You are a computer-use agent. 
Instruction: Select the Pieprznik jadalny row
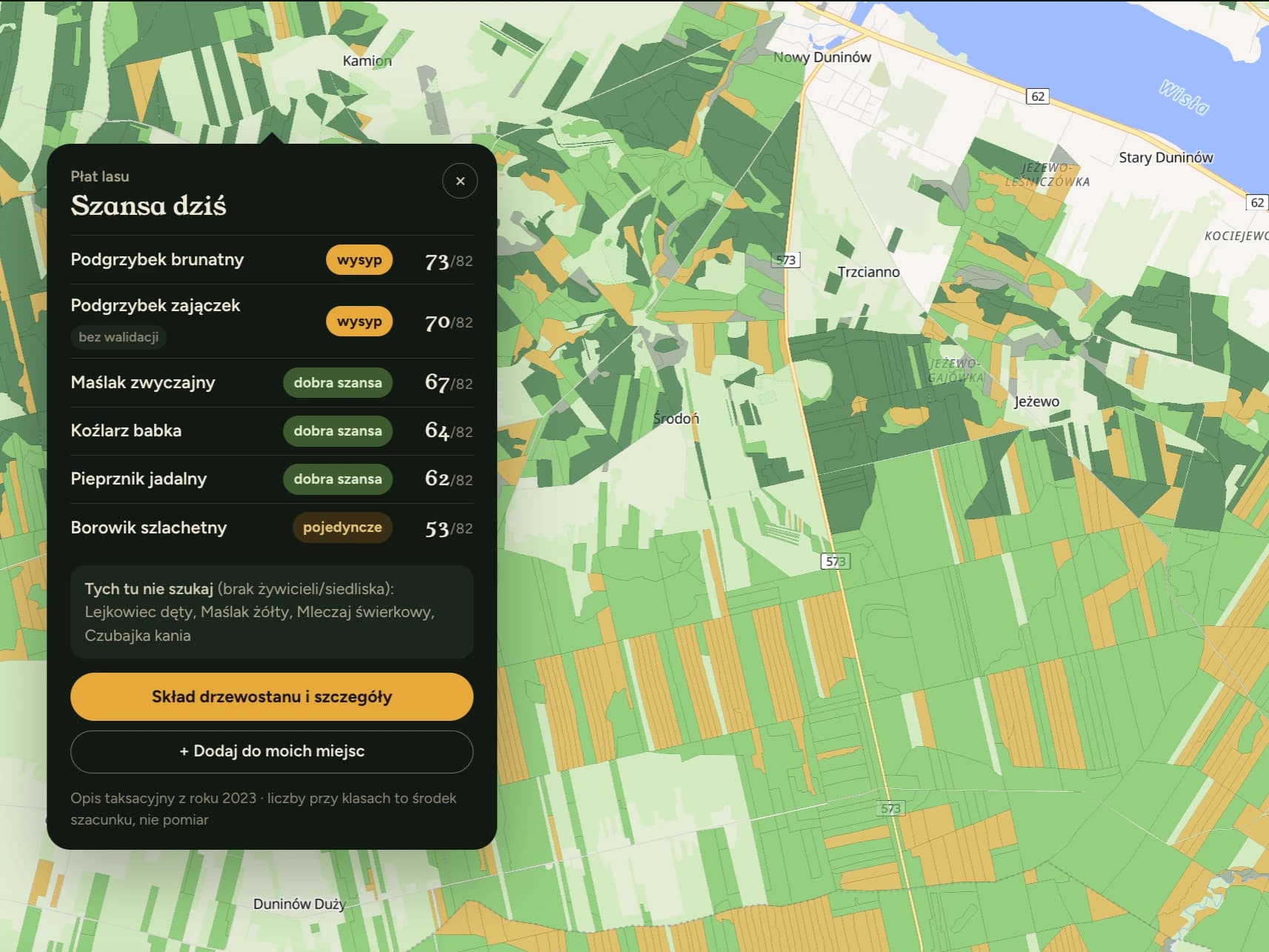click(272, 479)
